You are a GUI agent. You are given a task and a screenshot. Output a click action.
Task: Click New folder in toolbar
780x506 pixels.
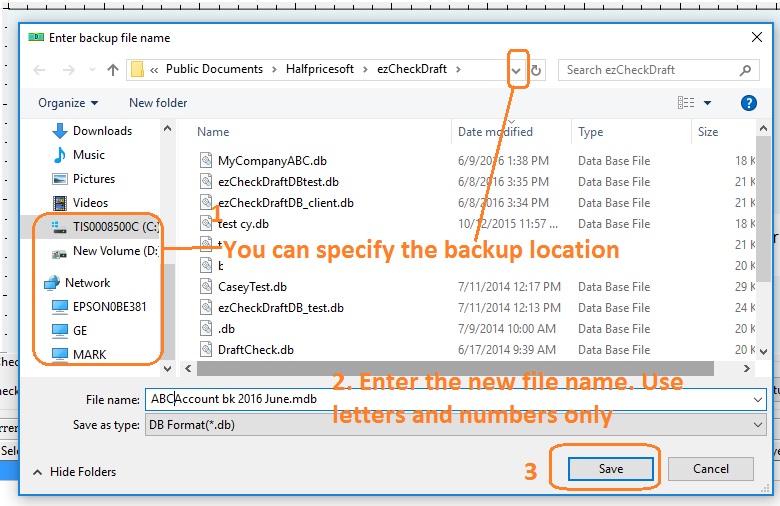[x=158, y=103]
